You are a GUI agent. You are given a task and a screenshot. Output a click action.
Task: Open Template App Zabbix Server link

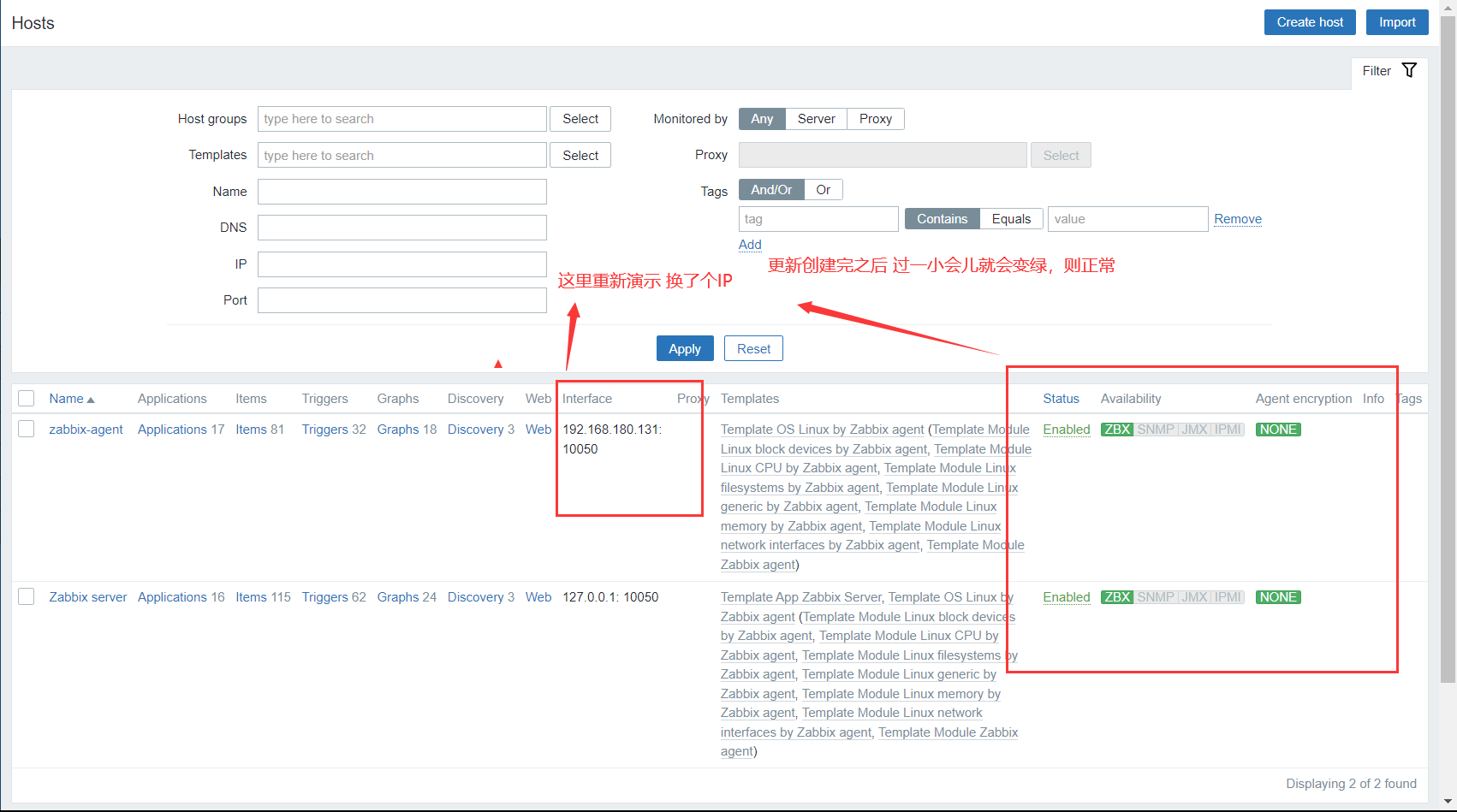coord(800,597)
